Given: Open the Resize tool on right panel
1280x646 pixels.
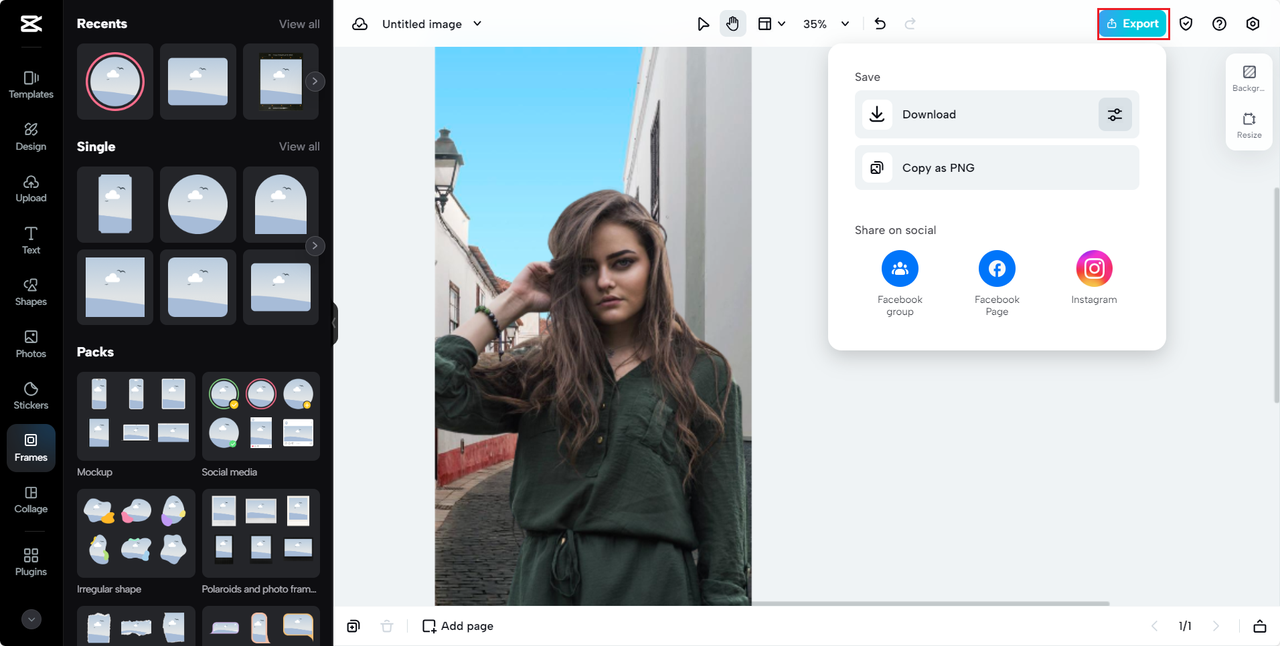Looking at the screenshot, I should coord(1249,125).
